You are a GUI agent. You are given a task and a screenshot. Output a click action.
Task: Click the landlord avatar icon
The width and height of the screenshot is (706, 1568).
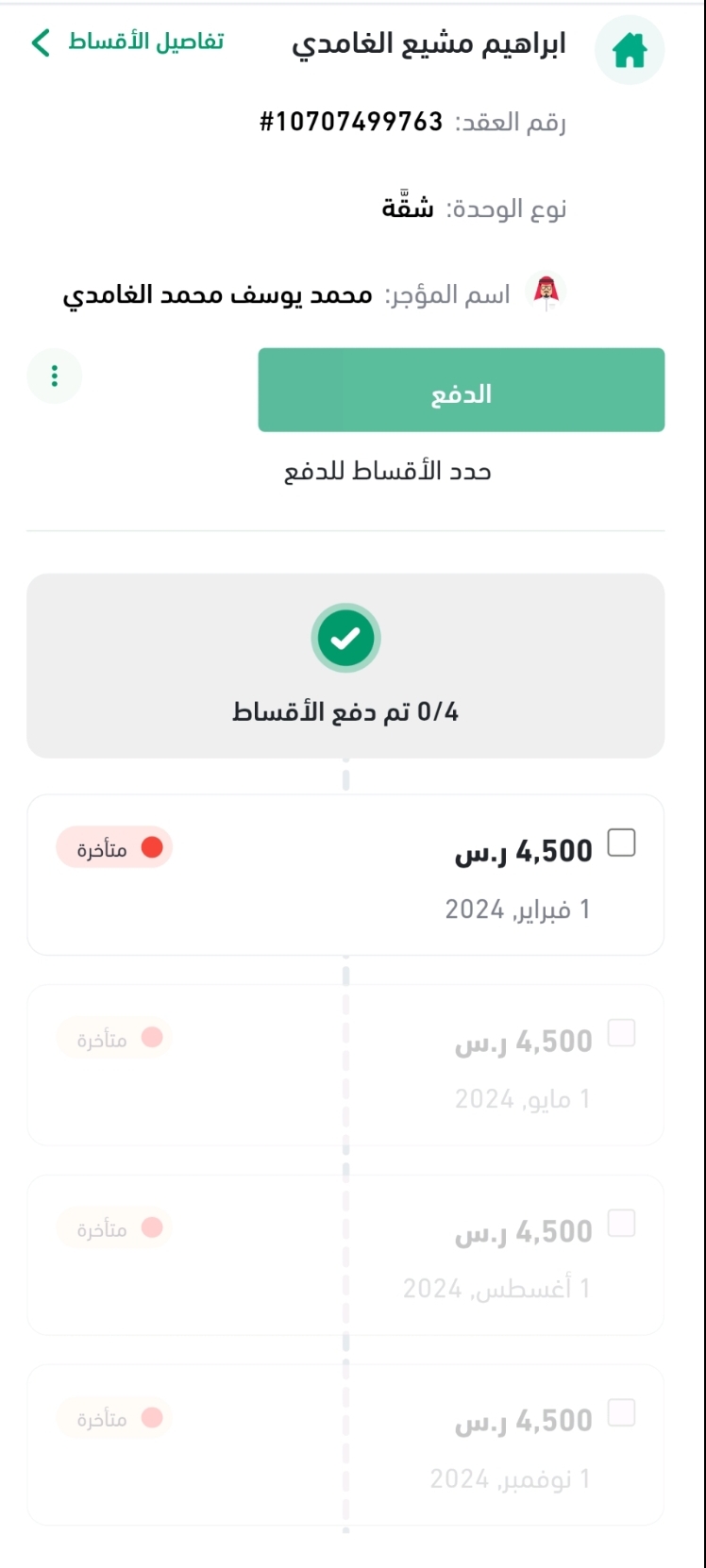click(545, 294)
